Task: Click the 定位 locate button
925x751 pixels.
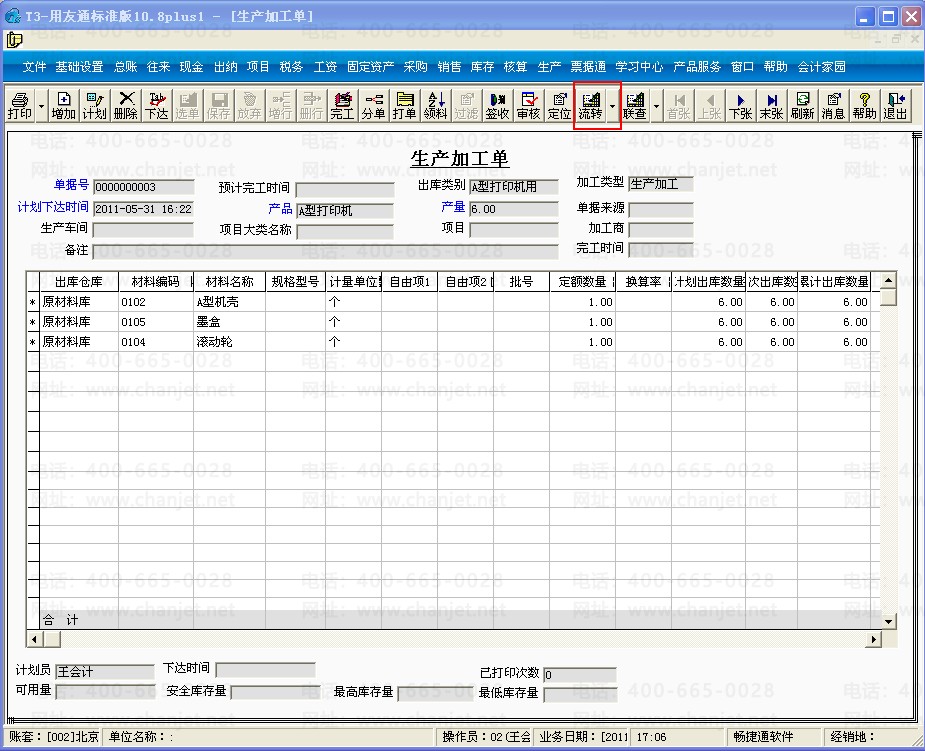Action: [x=559, y=106]
